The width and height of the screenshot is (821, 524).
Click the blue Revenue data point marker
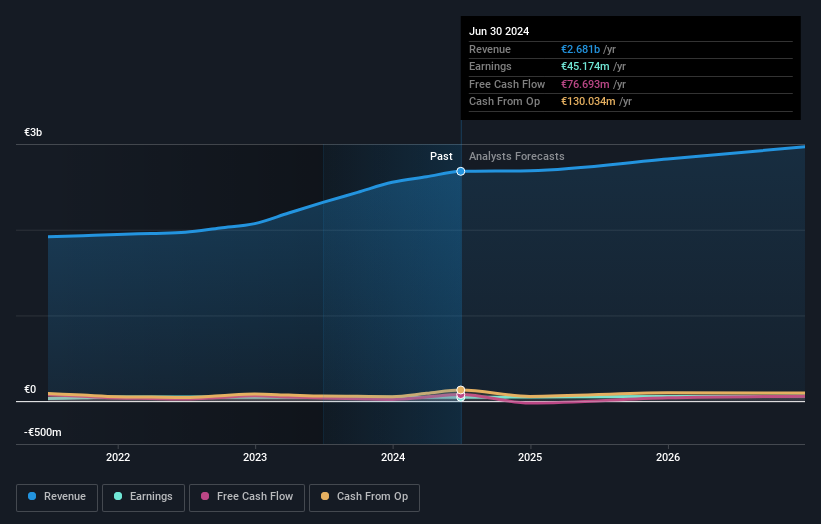(x=461, y=171)
